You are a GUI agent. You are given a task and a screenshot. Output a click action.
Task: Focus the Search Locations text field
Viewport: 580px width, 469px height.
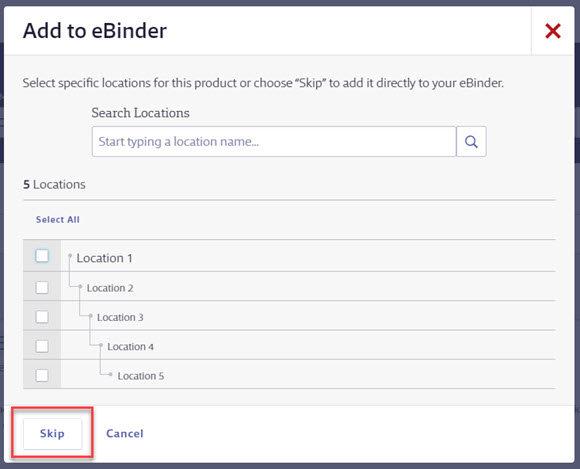pyautogui.click(x=274, y=142)
